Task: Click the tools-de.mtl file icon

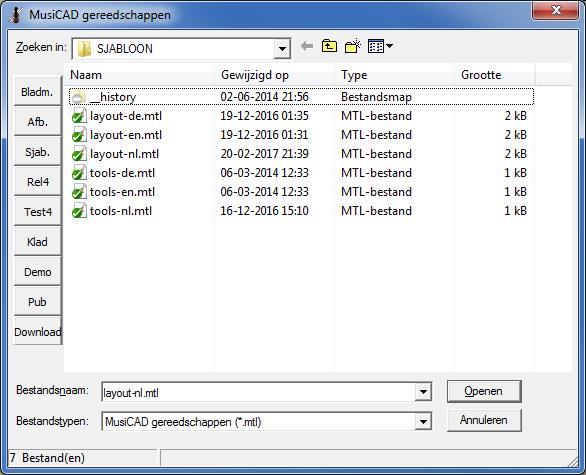Action: click(79, 173)
